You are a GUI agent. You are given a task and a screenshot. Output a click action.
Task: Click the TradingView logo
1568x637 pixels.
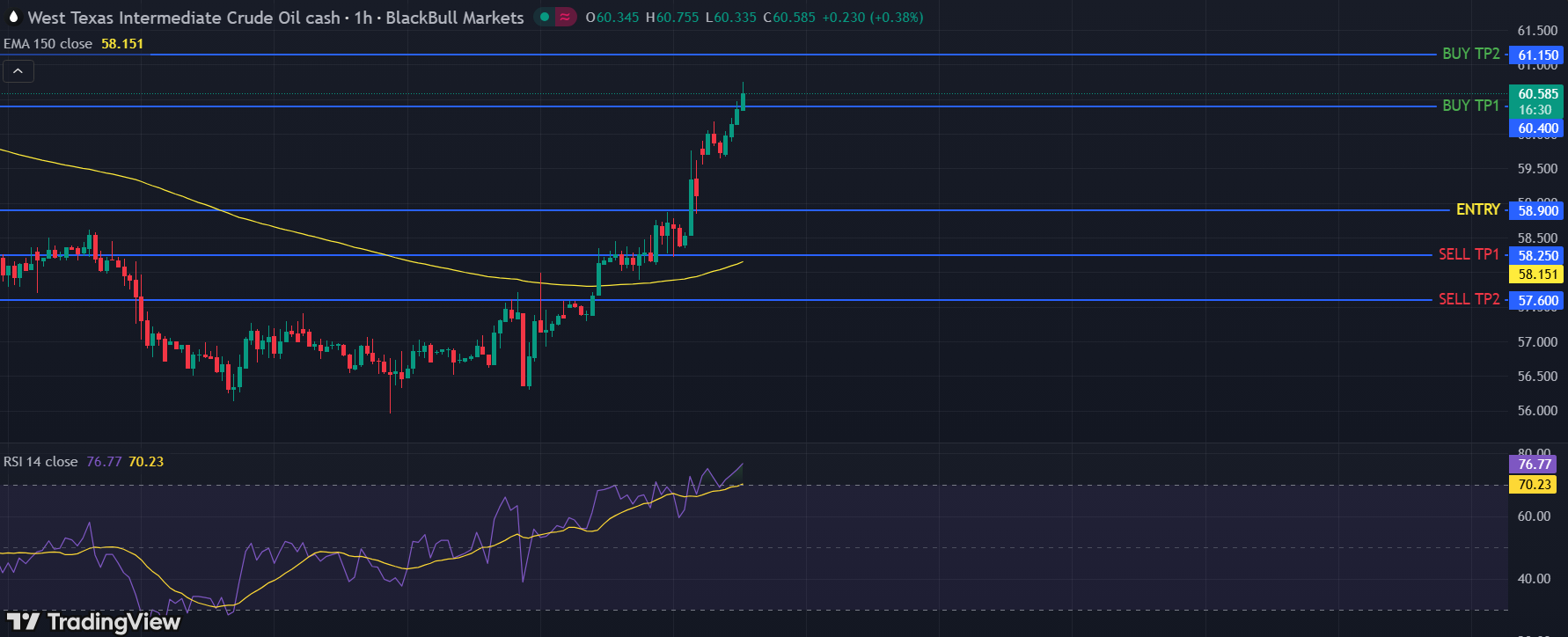click(x=94, y=622)
